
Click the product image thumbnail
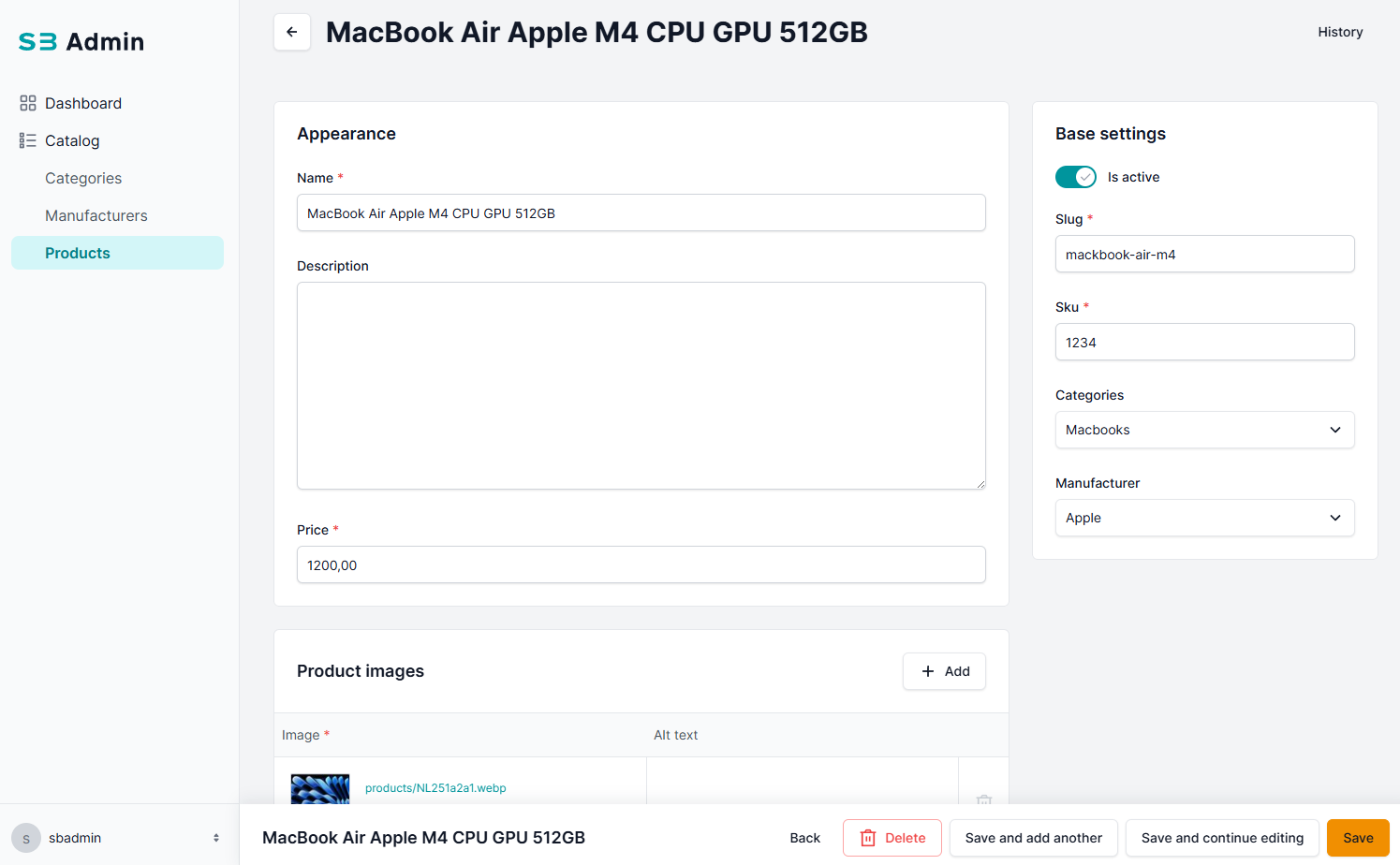(320, 789)
